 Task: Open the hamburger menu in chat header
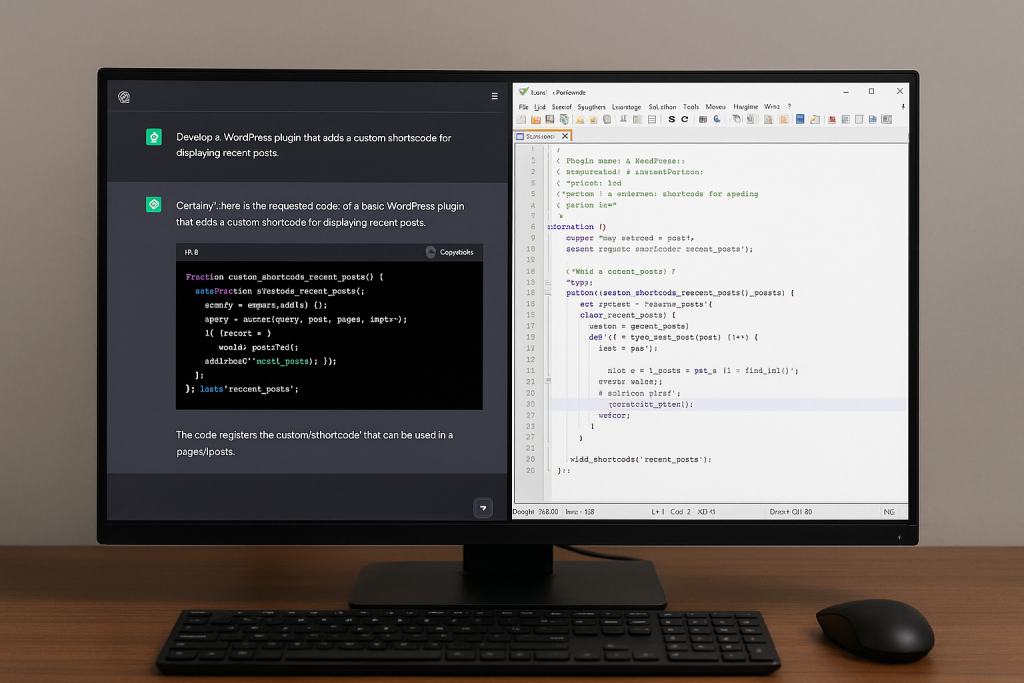pos(494,96)
